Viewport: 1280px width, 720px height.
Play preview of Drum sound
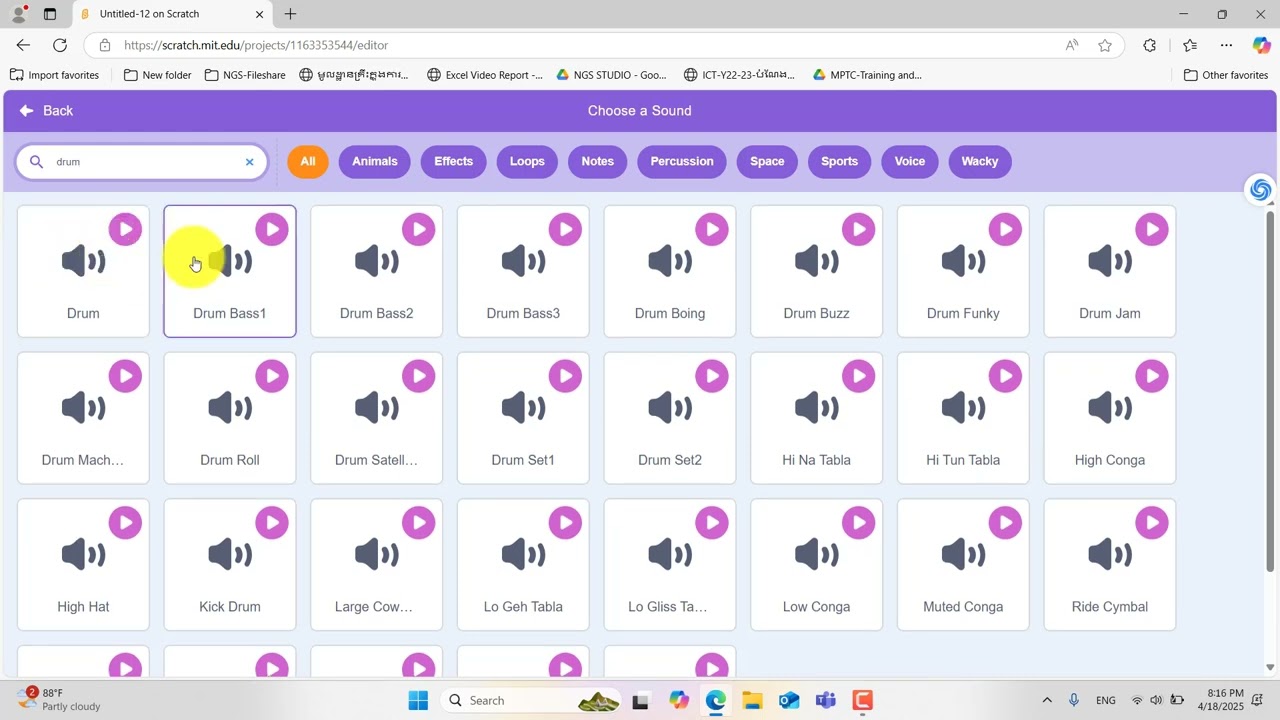(125, 230)
